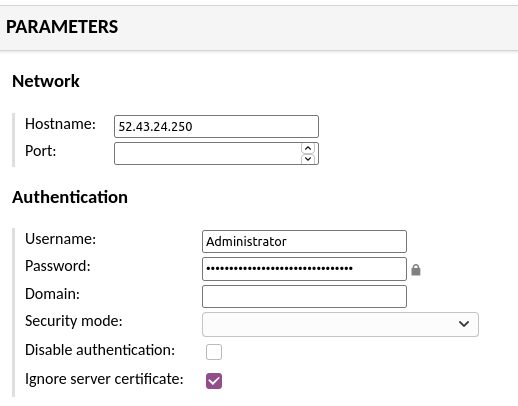Increase Port value with up arrow
Viewport: 518px width, 406px height.
tap(308, 148)
